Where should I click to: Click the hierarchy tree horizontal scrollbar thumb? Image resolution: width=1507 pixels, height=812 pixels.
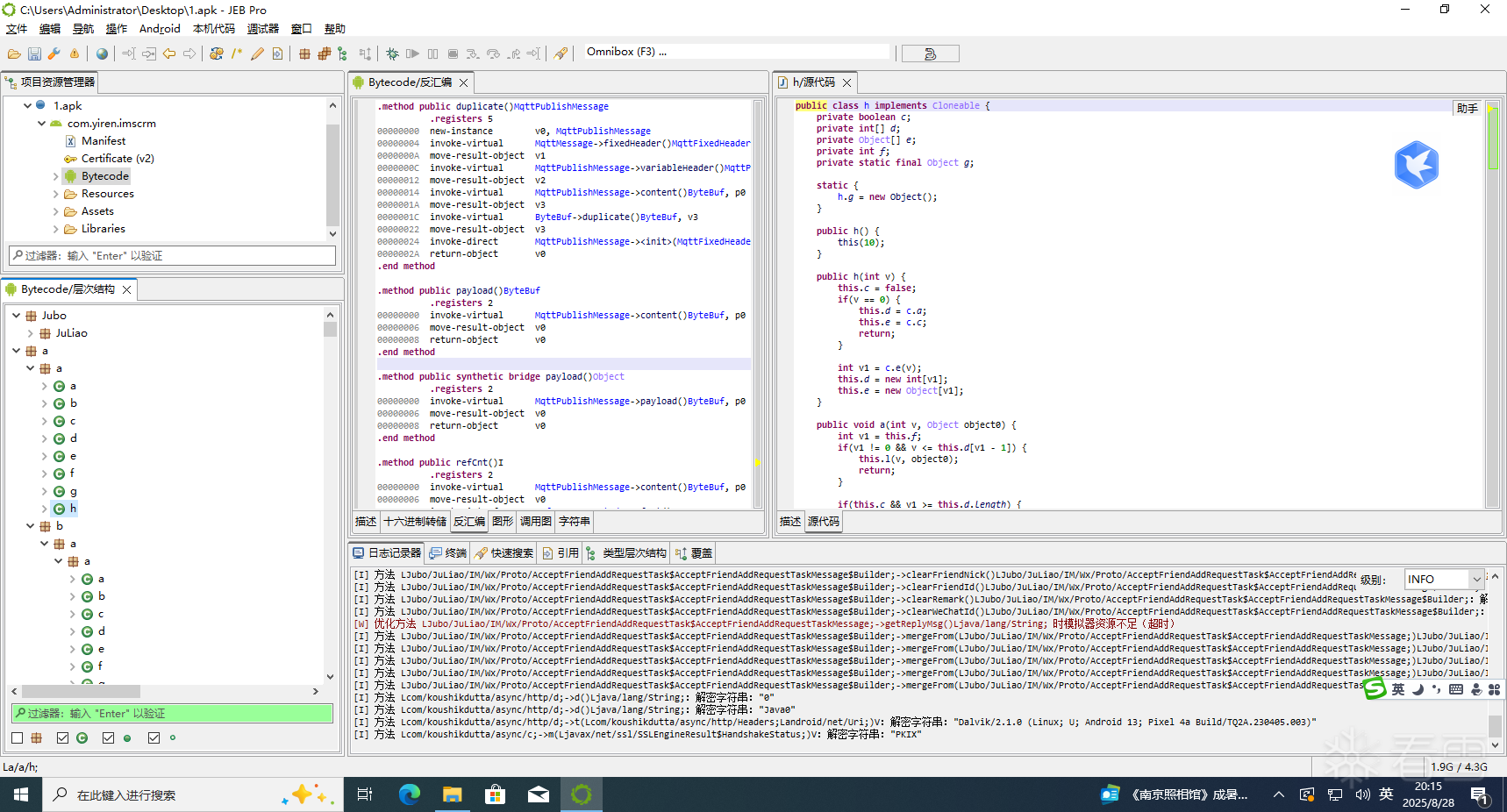(81, 691)
